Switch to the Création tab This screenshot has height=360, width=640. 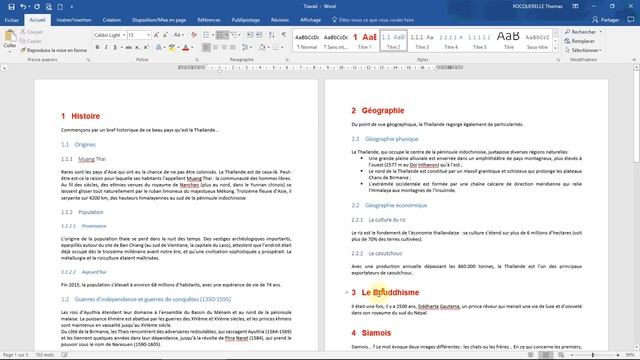[111, 20]
